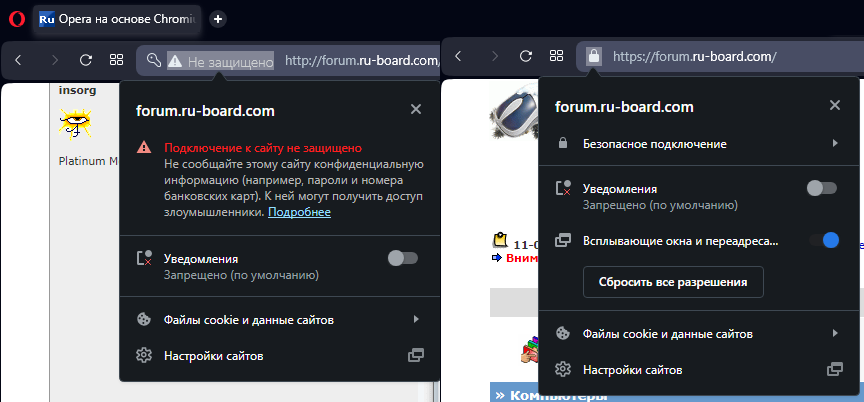Reload the page in the http window

tap(86, 60)
